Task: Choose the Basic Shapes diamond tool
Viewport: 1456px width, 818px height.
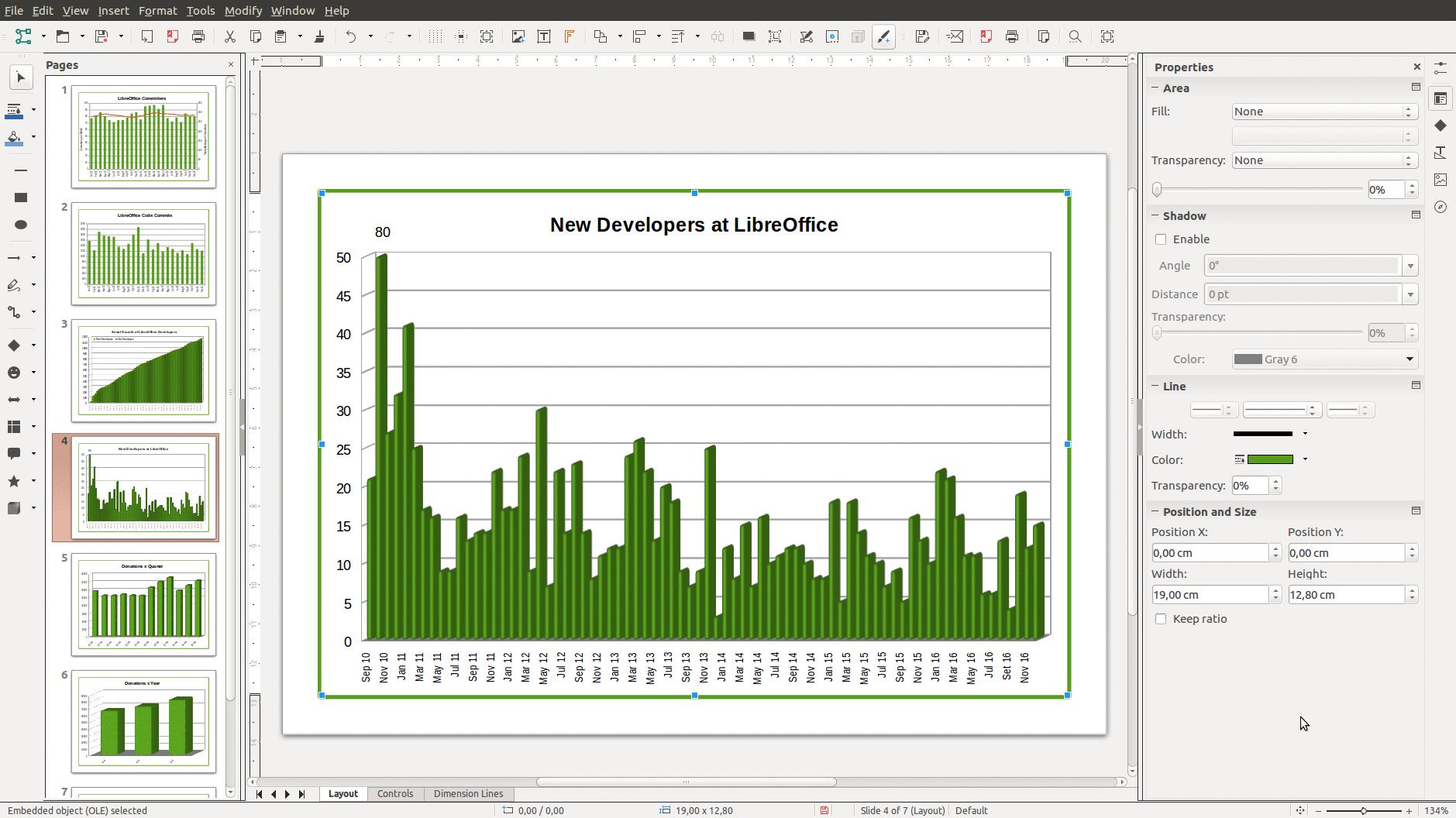Action: coord(14,345)
